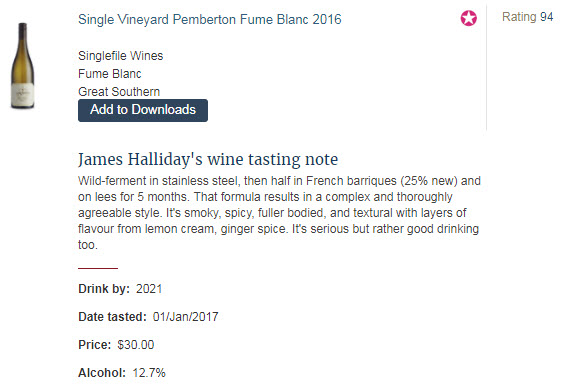Click the wine bottle thumbnail image
Image resolution: width=575 pixels, height=384 pixels.
click(22, 66)
